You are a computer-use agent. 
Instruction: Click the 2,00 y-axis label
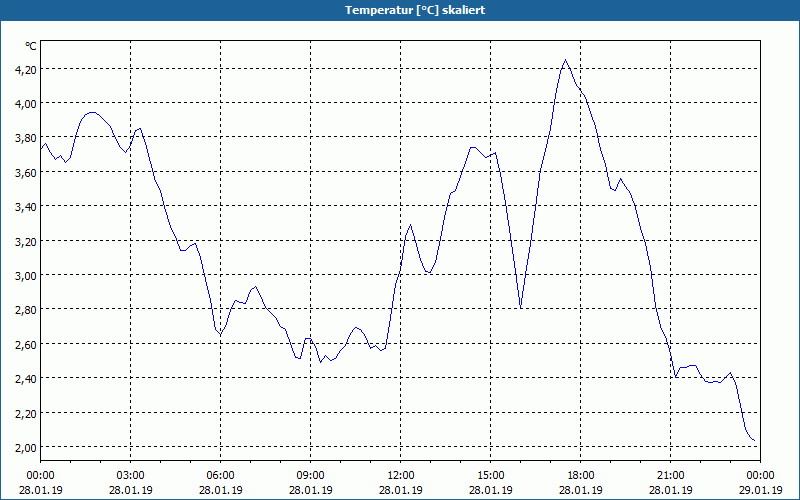point(26,447)
